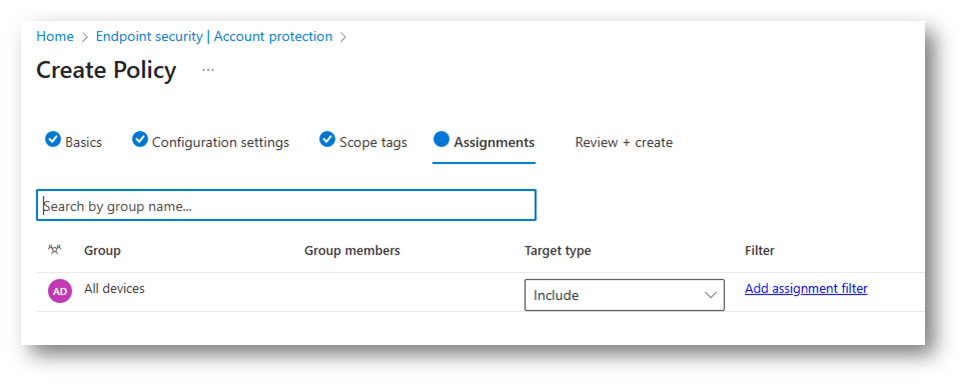Expand the Include target type dropdown
Viewport: 967px width, 387px height.
click(x=624, y=295)
